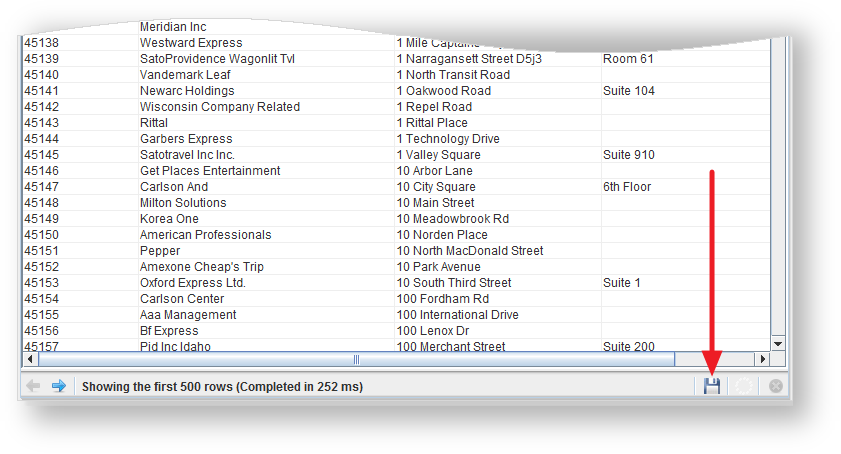Viewport: 841px width, 454px height.
Task: Select Wisconsin Company Related cell
Action: 266,107
